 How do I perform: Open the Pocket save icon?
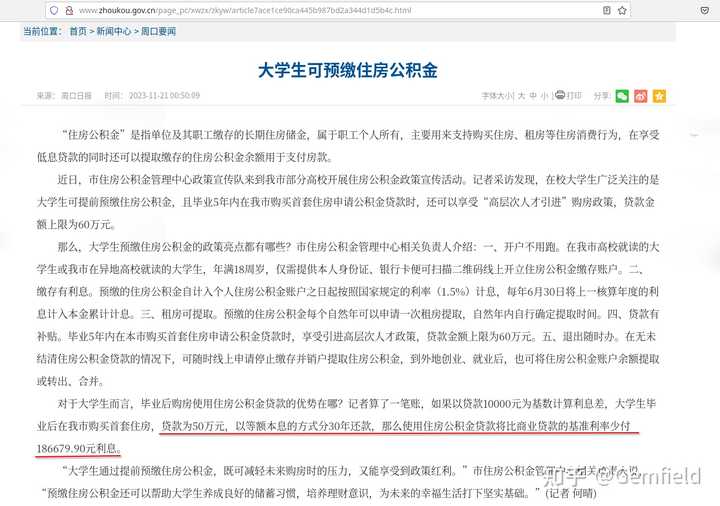704,10
